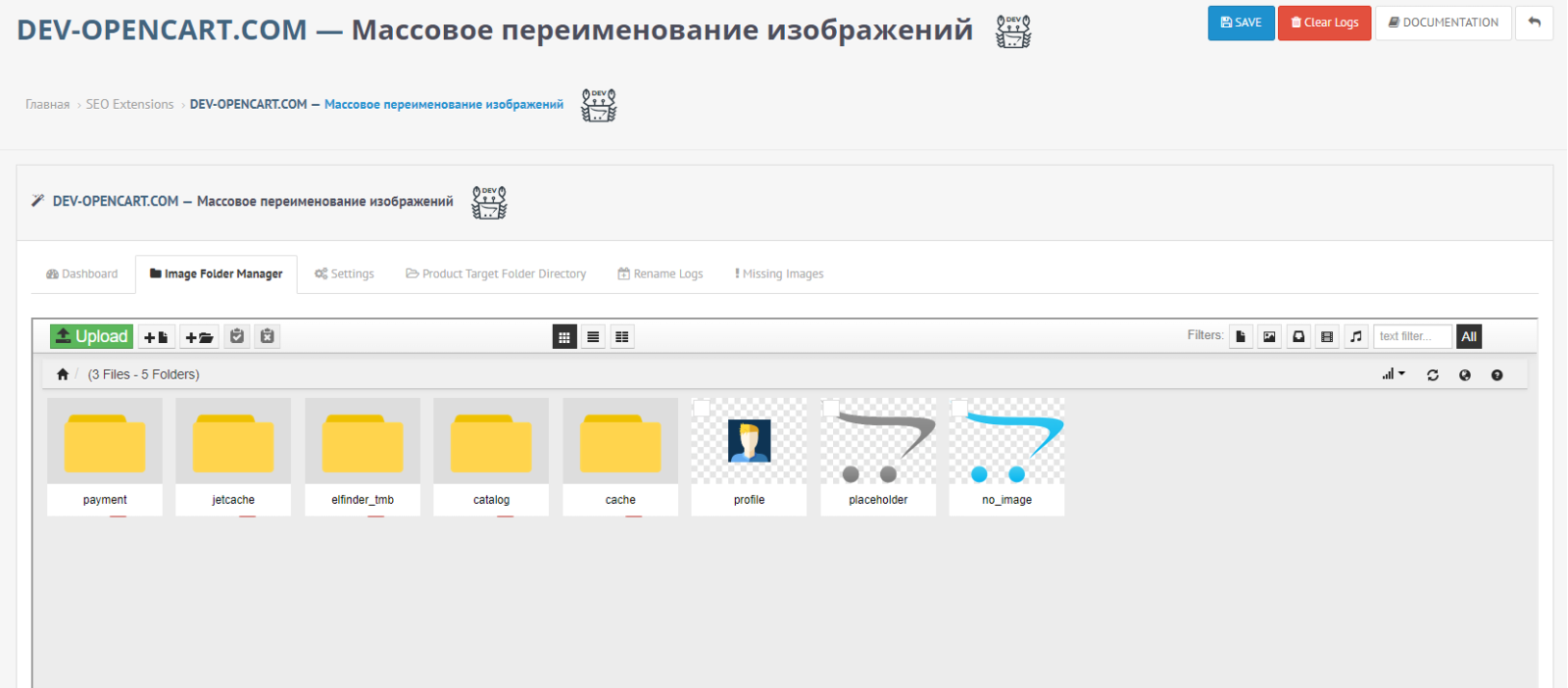Switch to list view
Image resolution: width=1568 pixels, height=688 pixels.
coord(593,337)
